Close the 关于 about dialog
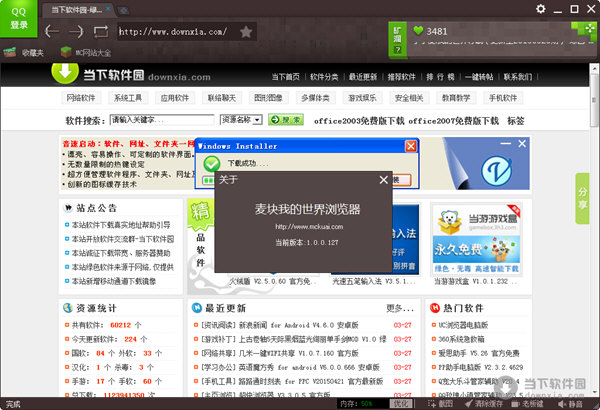The height and width of the screenshot is (410, 600). 383,180
